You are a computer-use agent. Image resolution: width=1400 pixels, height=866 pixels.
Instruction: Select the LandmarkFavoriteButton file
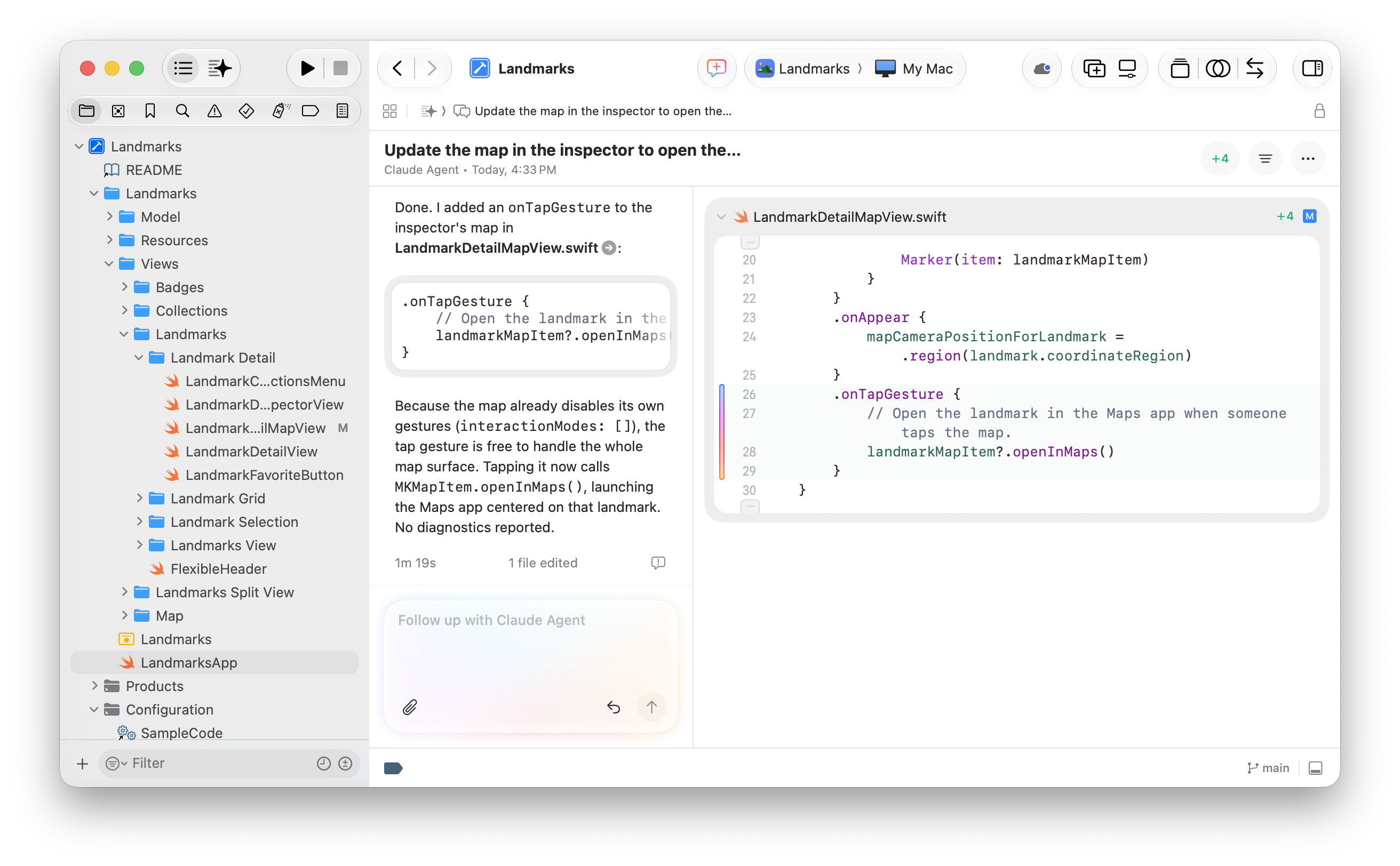point(254,475)
